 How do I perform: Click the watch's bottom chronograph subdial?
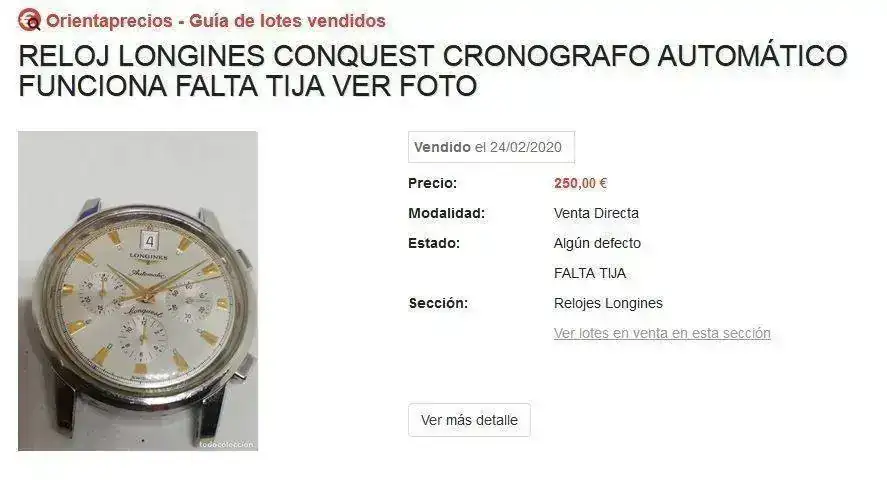click(144, 338)
